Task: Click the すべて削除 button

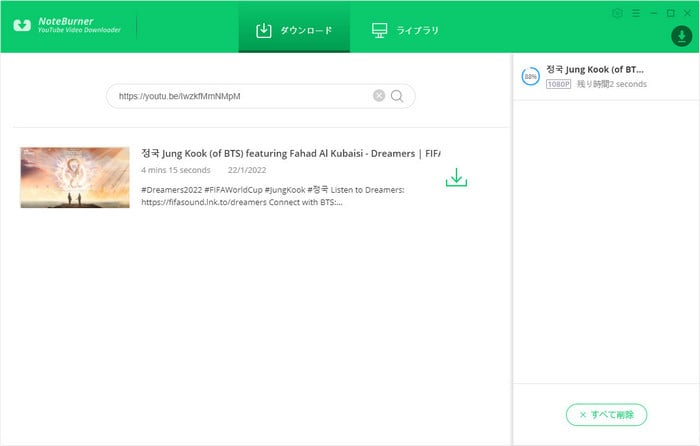Action: point(606,415)
